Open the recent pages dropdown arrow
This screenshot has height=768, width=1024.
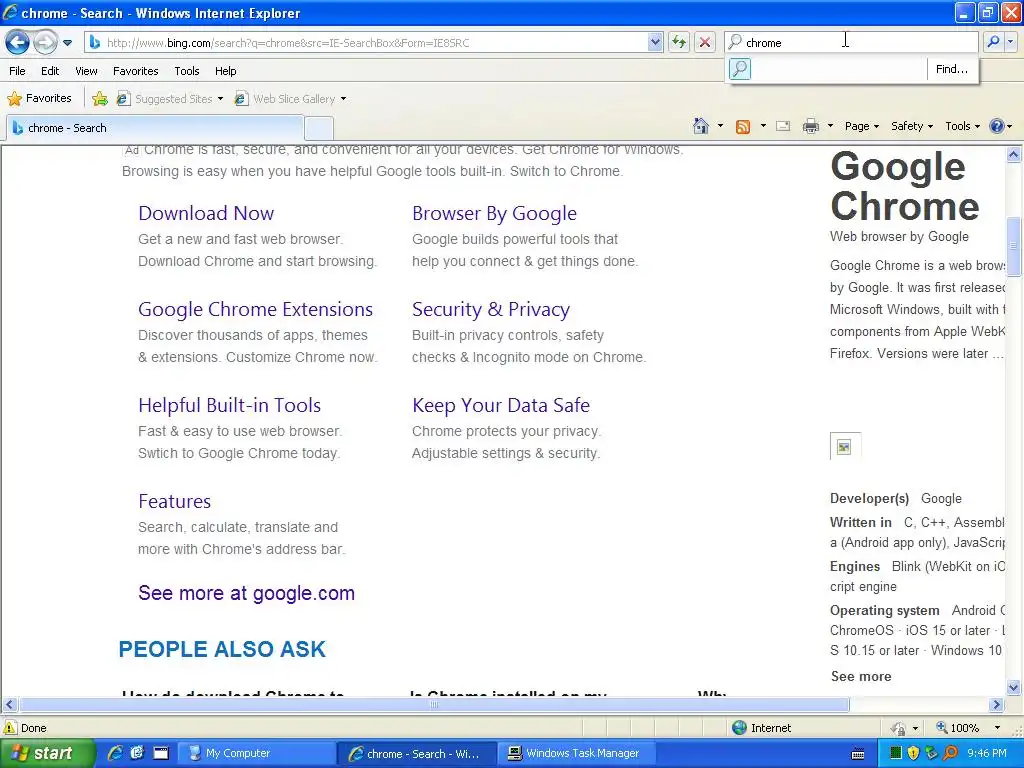point(67,44)
